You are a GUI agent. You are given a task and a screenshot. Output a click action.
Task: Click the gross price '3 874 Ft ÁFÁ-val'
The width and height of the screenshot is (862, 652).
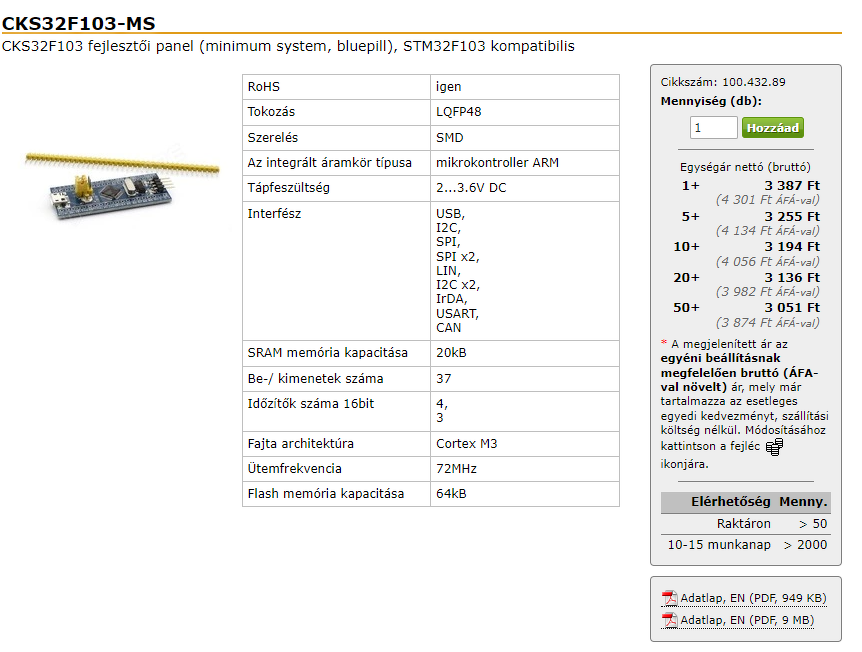[767, 323]
